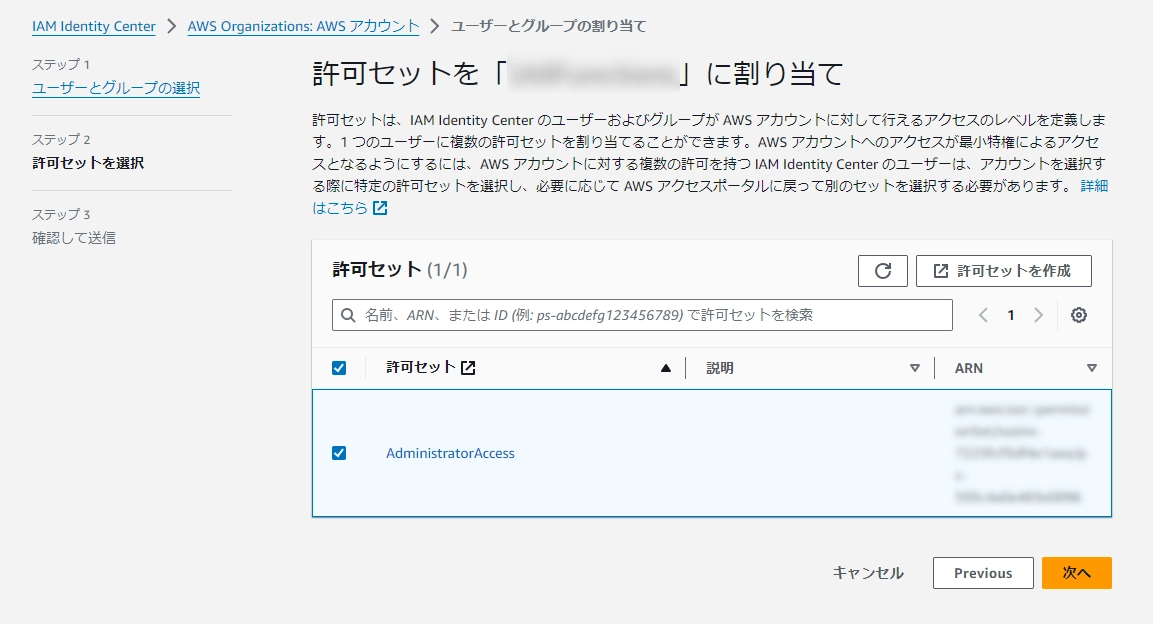This screenshot has height=624, width=1153.
Task: Click the 確認して送信 step 3 label
Action: coord(74,238)
